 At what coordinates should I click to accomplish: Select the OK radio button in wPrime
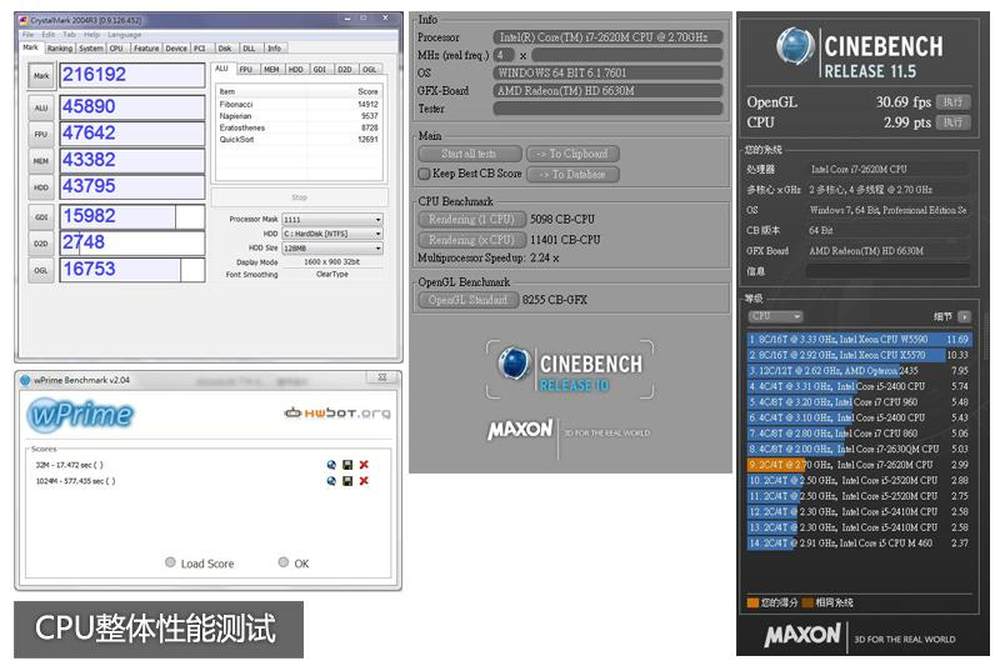[x=284, y=562]
